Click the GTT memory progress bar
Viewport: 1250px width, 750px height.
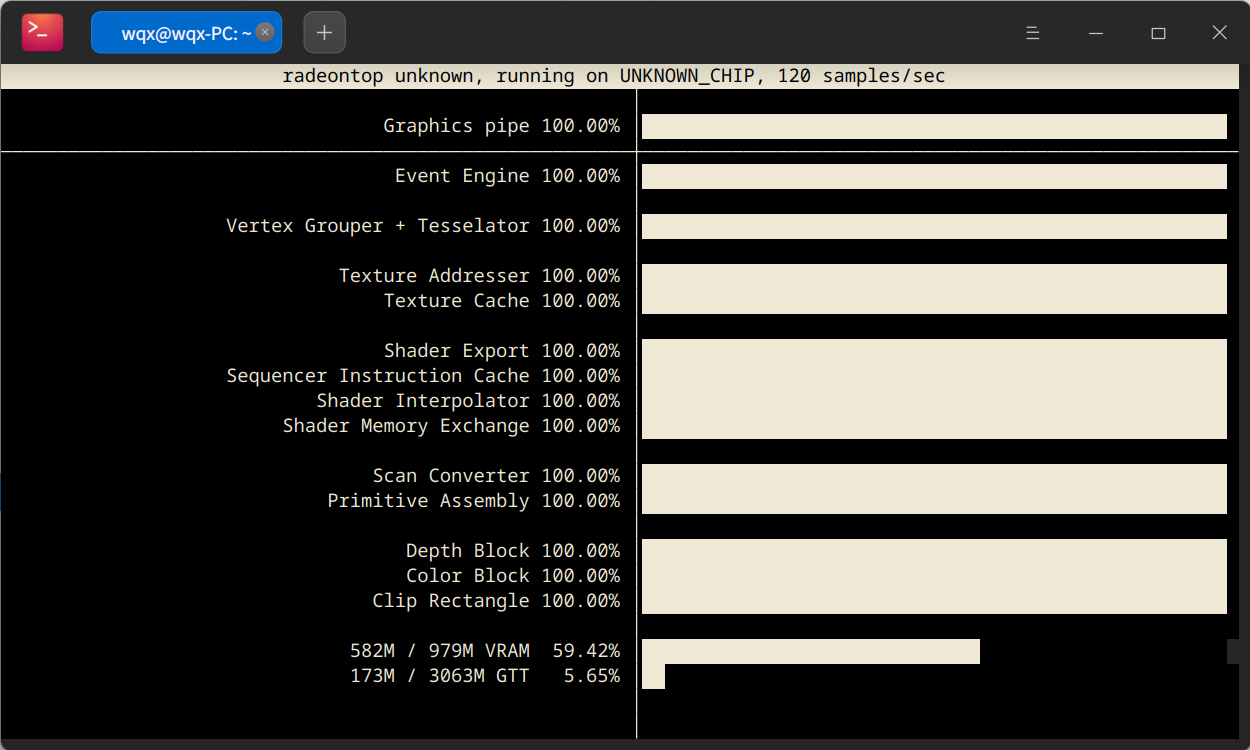click(654, 675)
